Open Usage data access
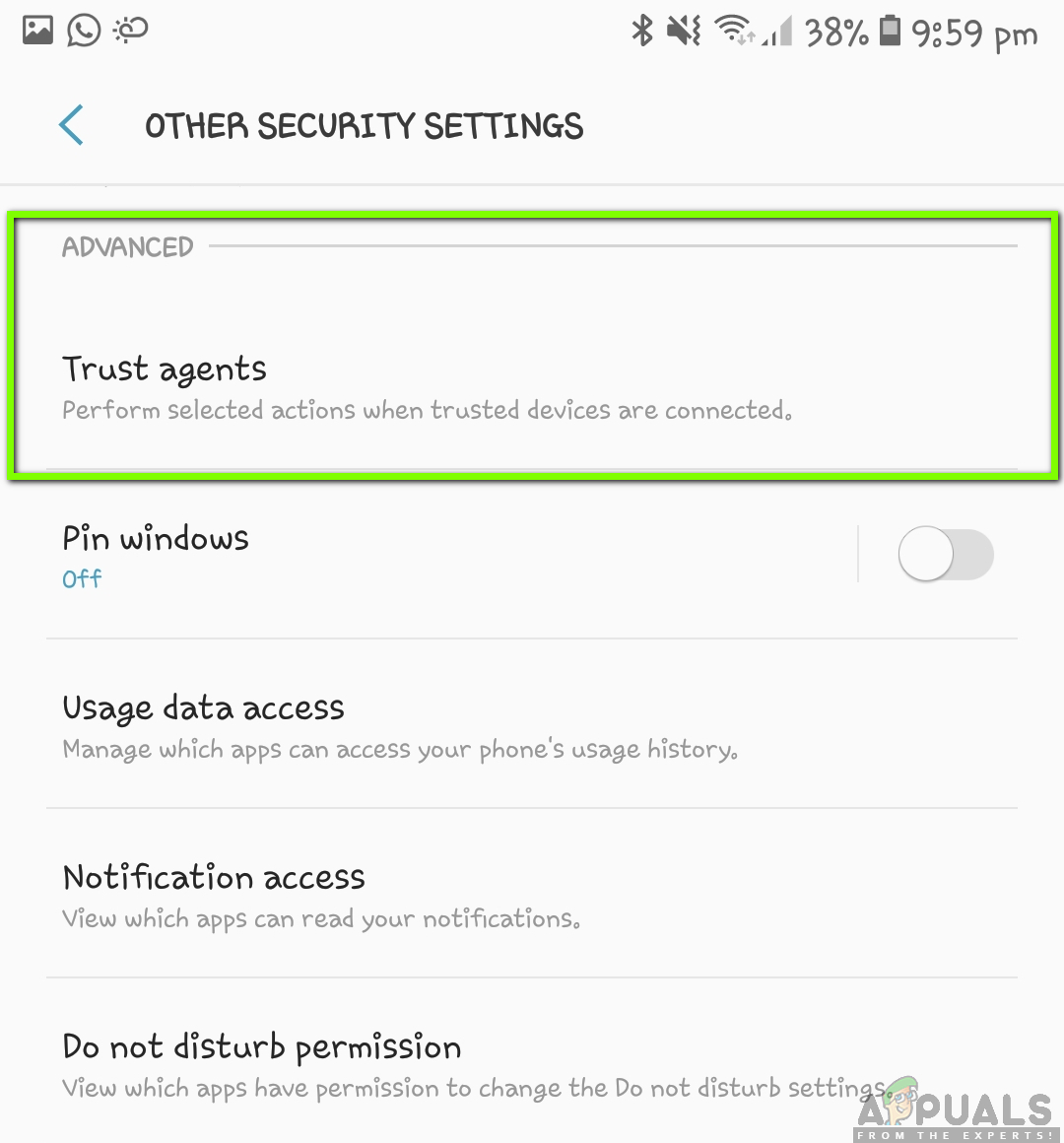The width and height of the screenshot is (1064, 1143). pos(532,724)
